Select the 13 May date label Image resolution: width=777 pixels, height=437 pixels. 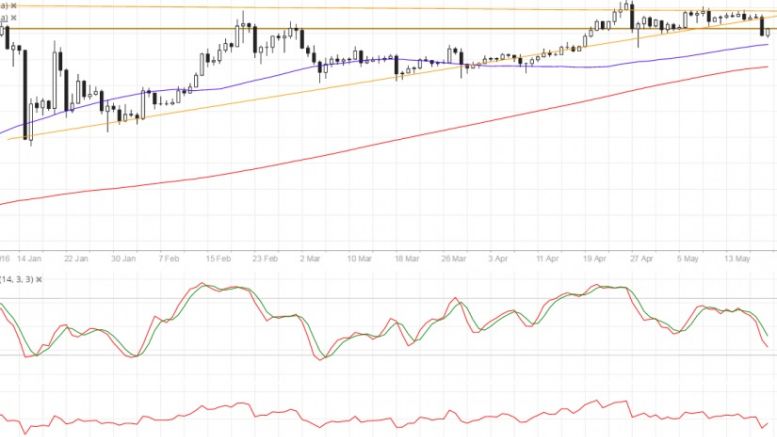pyautogui.click(x=736, y=258)
